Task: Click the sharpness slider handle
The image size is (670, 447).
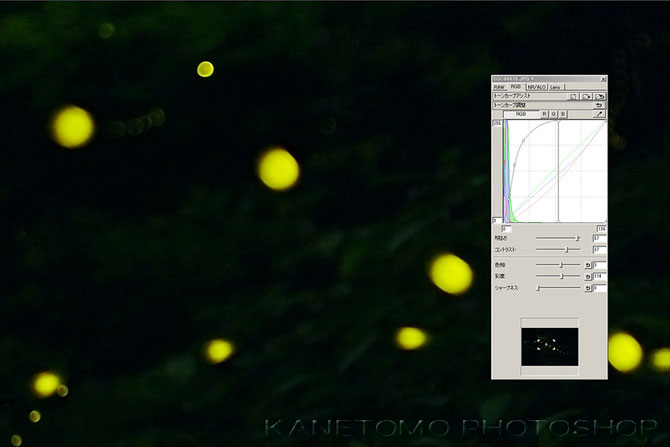Action: click(x=538, y=288)
